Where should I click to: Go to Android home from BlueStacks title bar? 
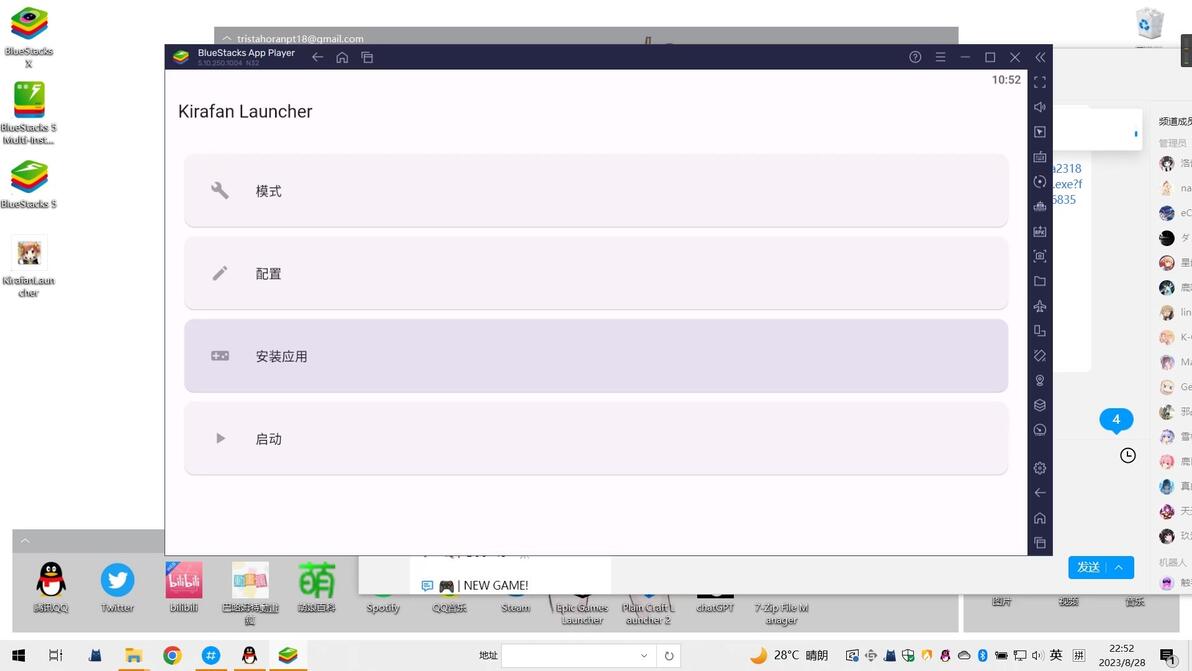click(342, 57)
